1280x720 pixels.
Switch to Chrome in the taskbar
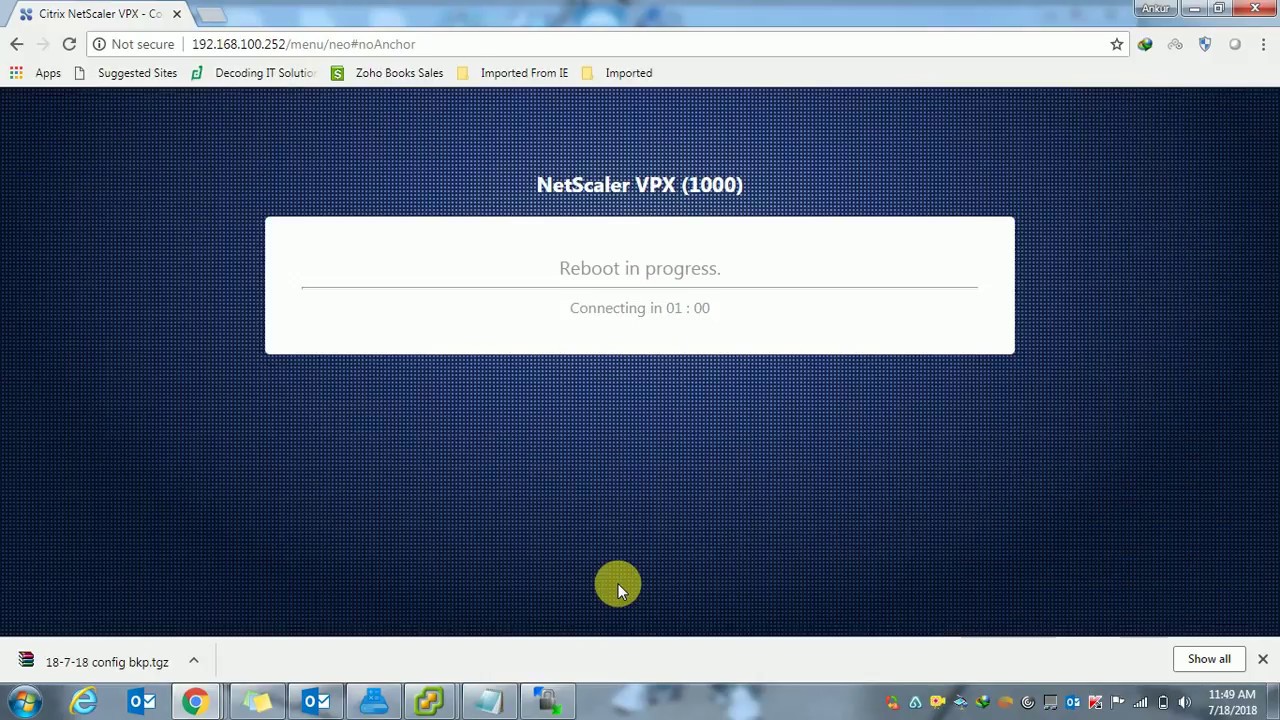(195, 702)
